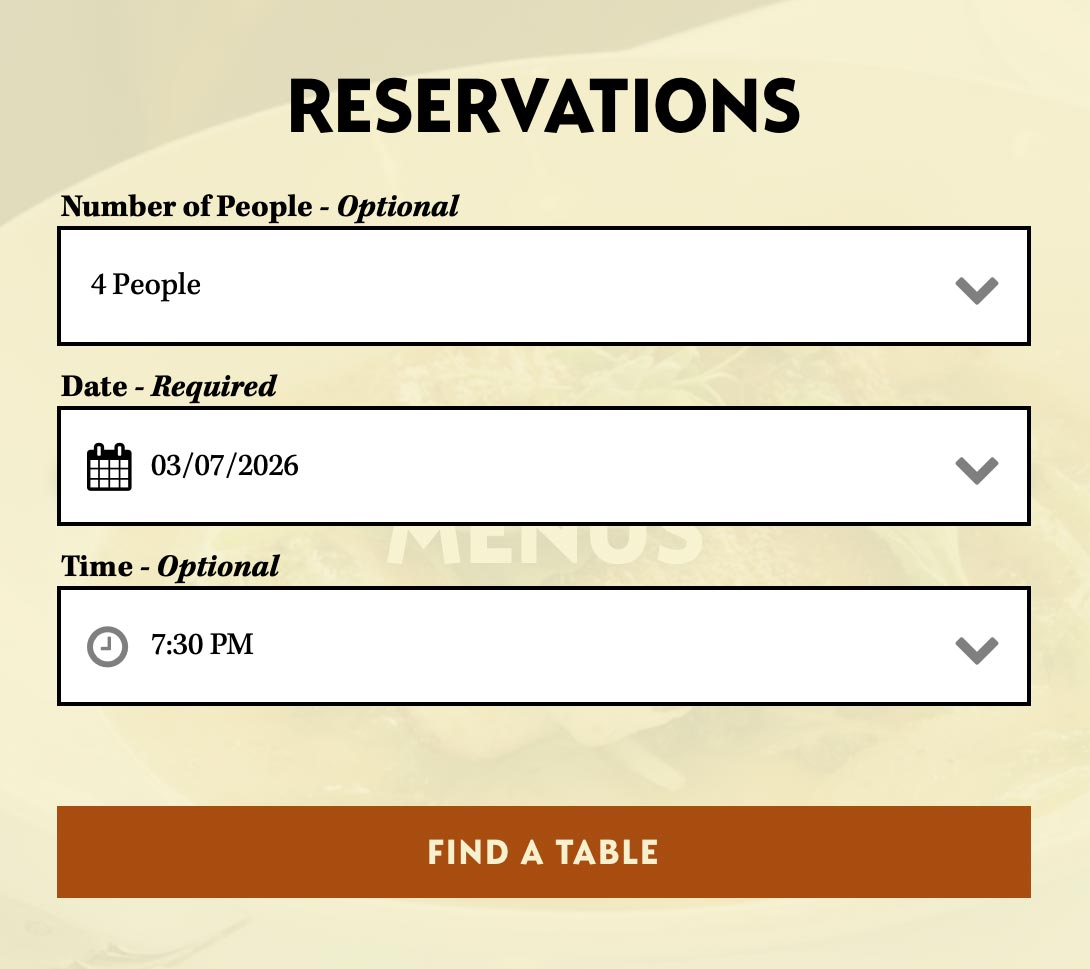The height and width of the screenshot is (969, 1090).
Task: Click the chevron arrow in Number of People
Action: [x=976, y=290]
